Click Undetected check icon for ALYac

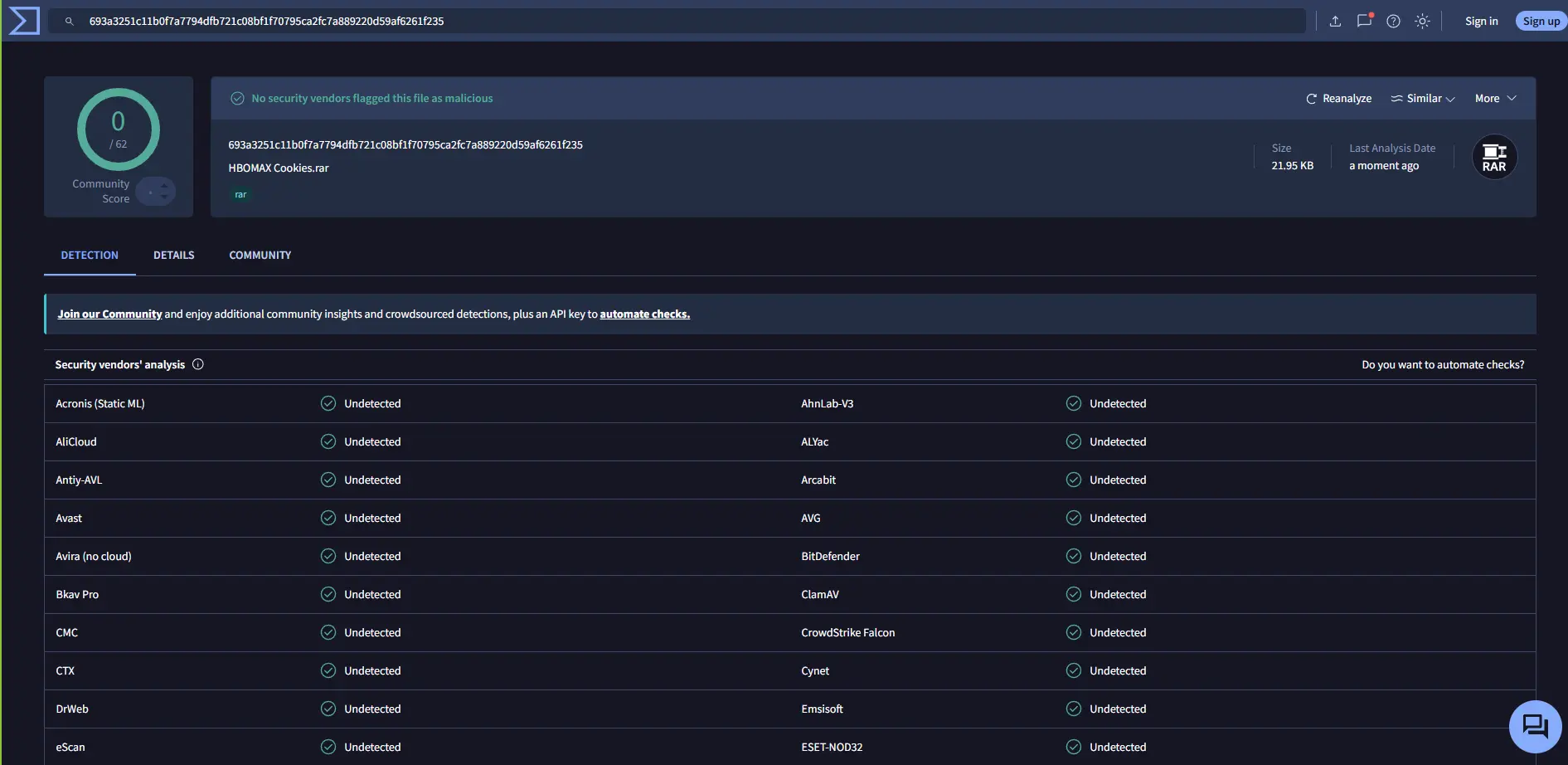click(x=1074, y=442)
